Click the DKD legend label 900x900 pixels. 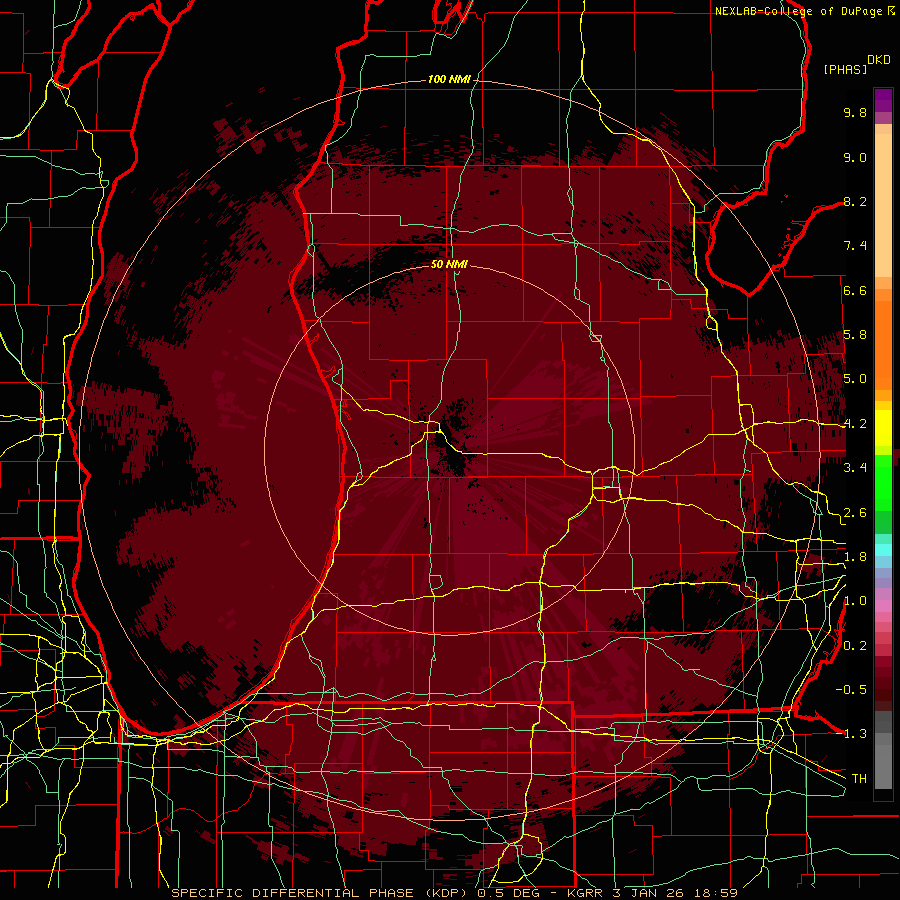[x=879, y=60]
